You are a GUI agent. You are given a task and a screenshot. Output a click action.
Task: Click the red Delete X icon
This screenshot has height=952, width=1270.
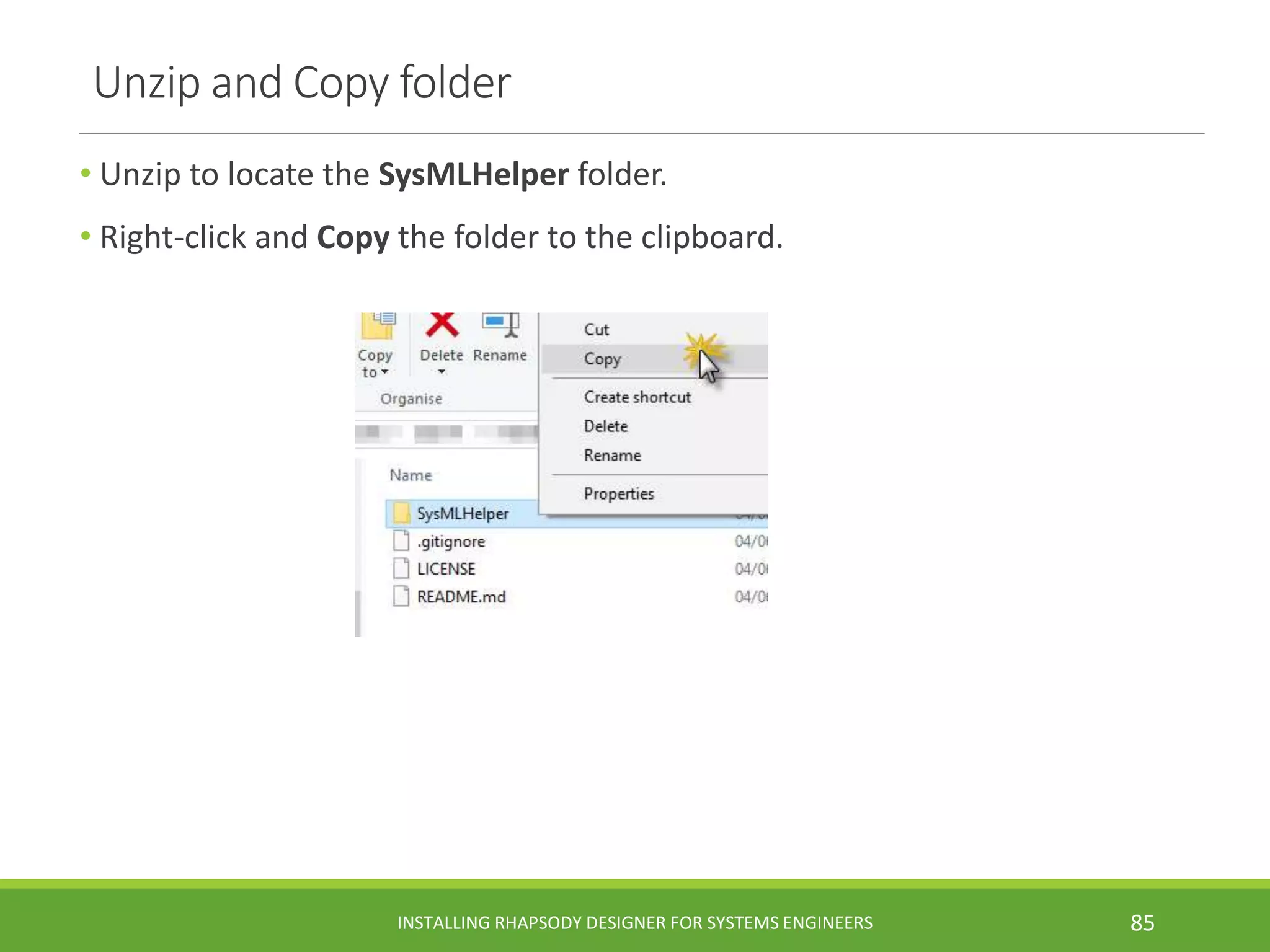(442, 325)
